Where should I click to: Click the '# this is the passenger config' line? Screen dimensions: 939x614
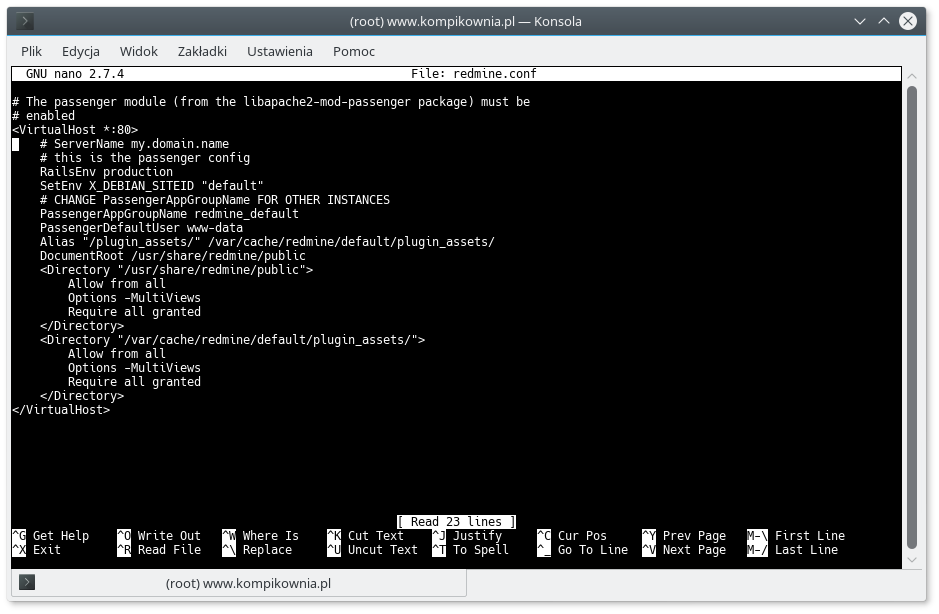point(145,158)
